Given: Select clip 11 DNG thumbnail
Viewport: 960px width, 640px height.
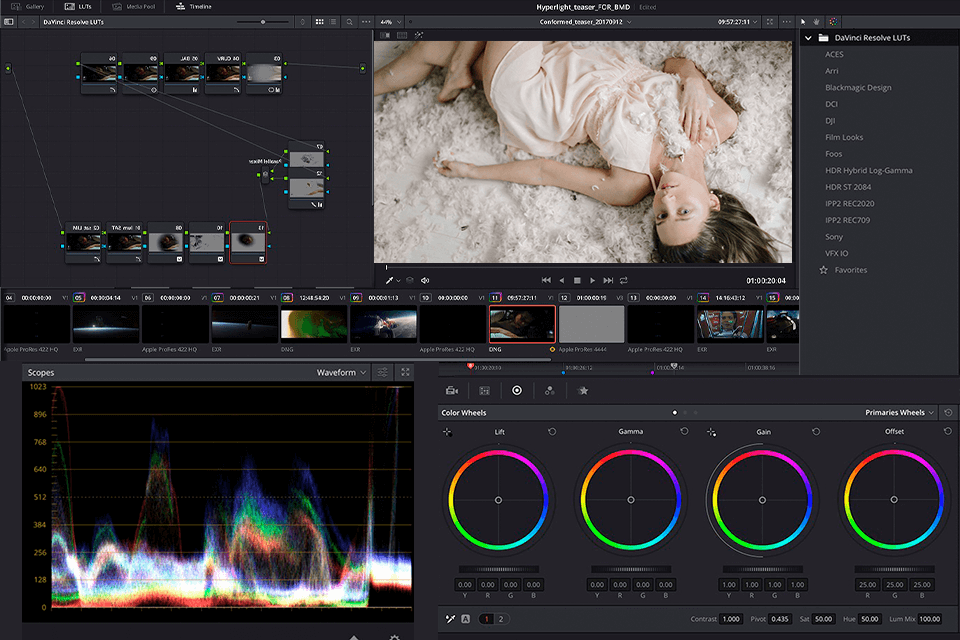Looking at the screenshot, I should point(522,324).
